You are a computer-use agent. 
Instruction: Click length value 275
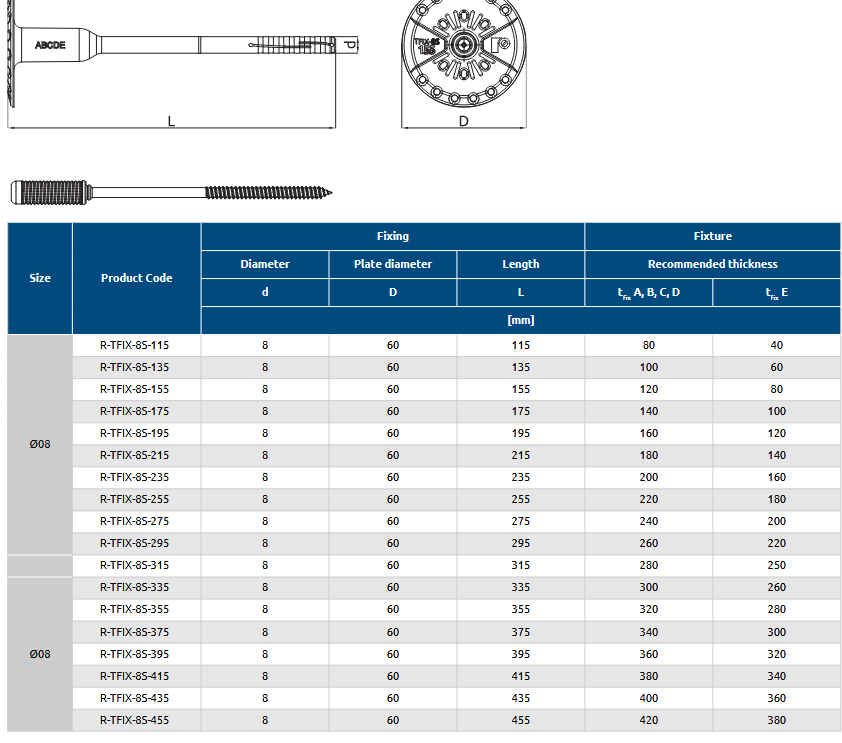tap(520, 521)
